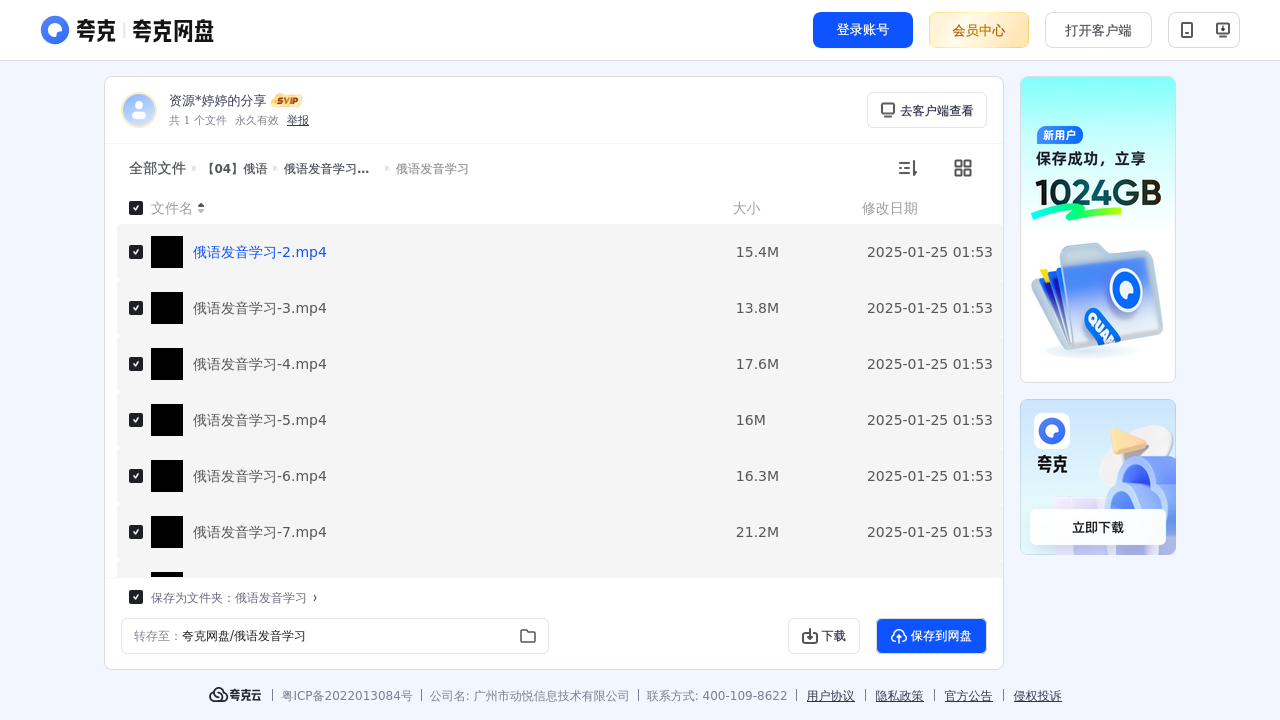
Task: Click the 夸克云 logo in footer
Action: [235, 695]
